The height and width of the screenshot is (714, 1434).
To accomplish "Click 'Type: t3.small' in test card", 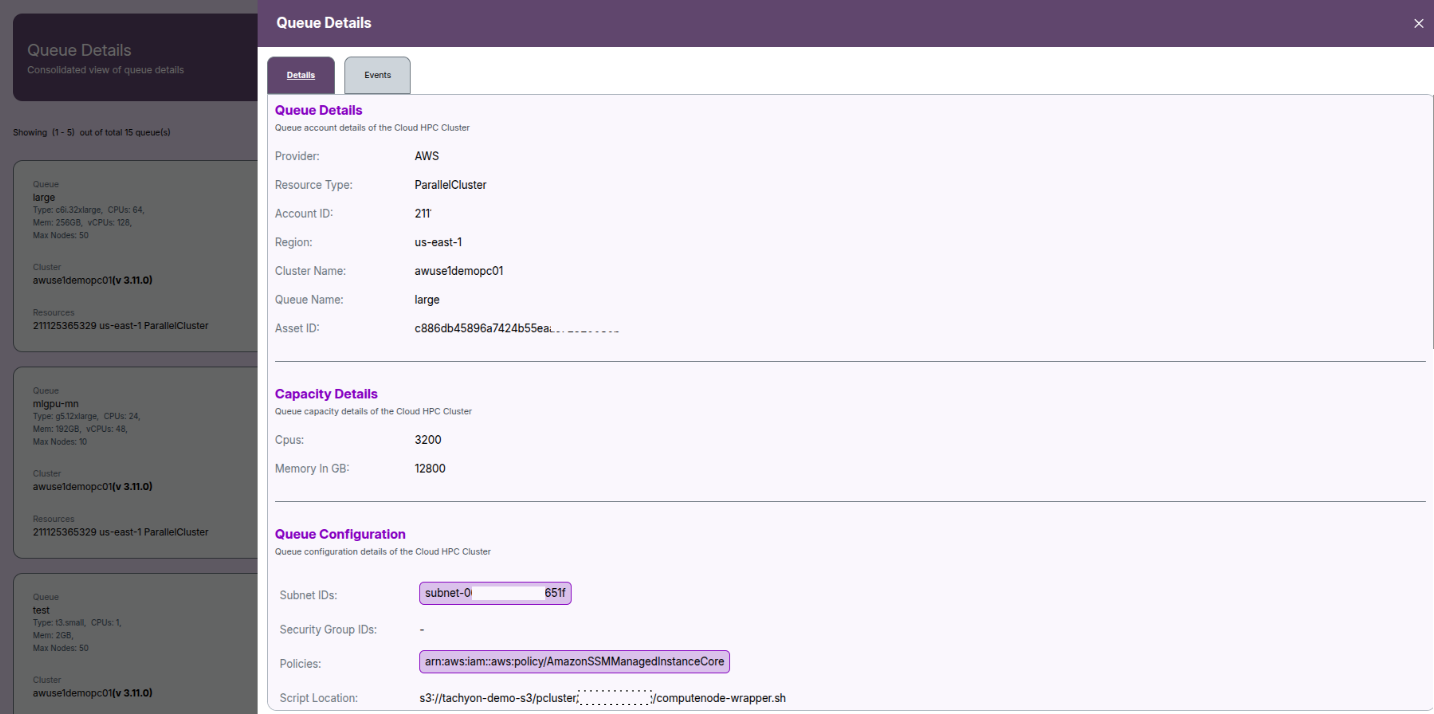I will [x=61, y=622].
